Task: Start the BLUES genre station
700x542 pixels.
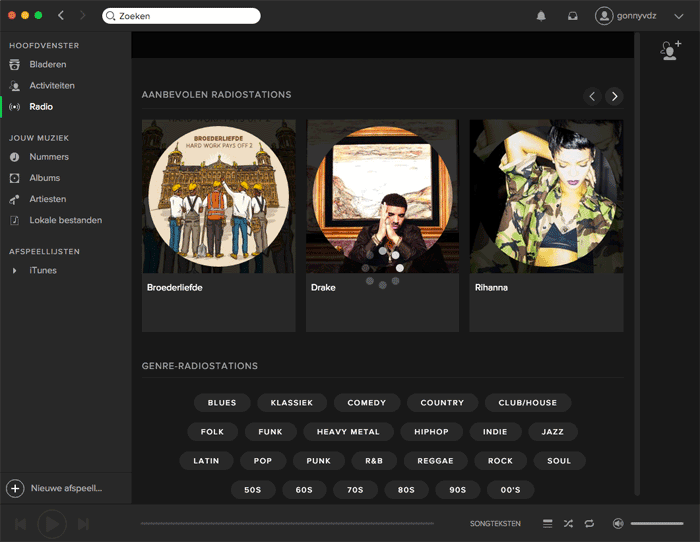Action: tap(222, 403)
